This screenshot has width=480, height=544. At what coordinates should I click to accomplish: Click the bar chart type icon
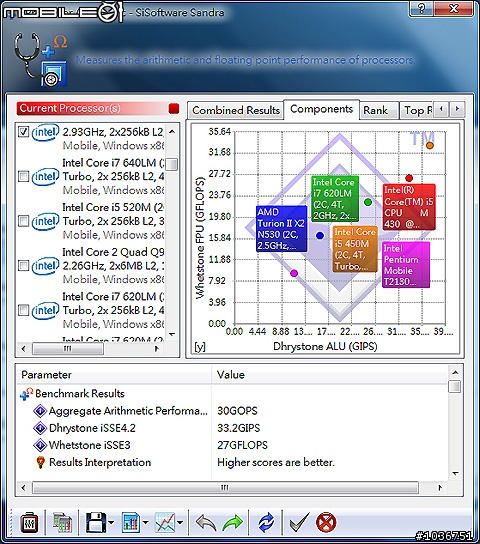click(x=131, y=522)
